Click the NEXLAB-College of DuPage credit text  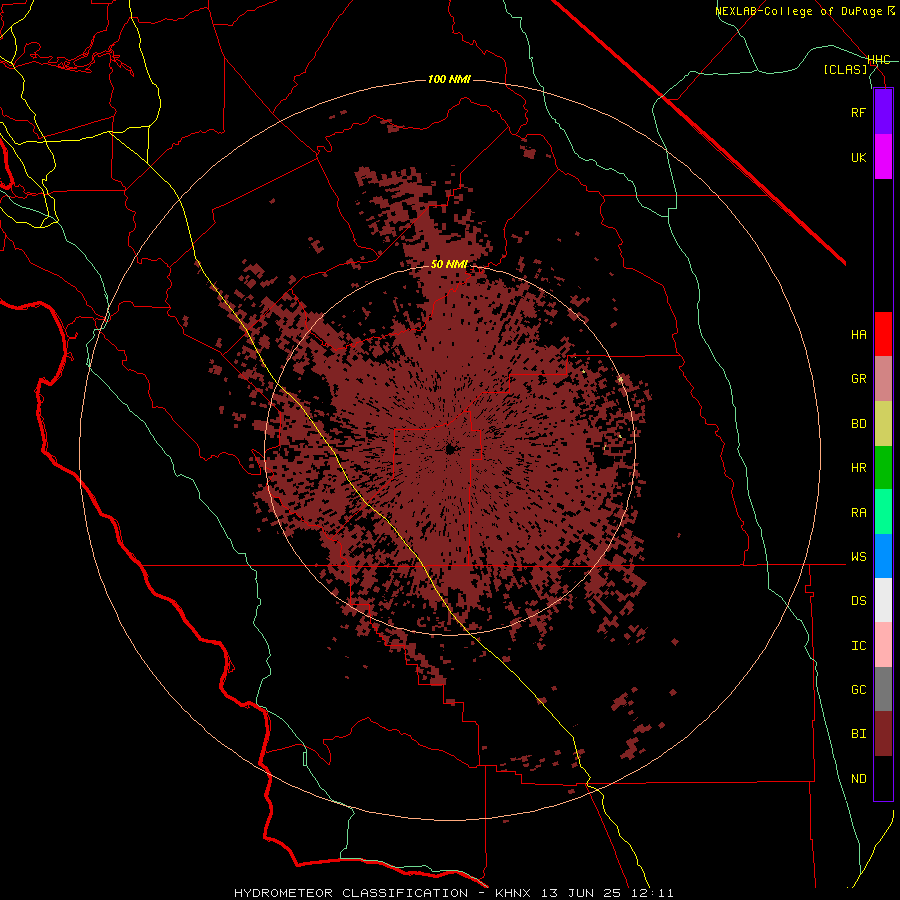pyautogui.click(x=801, y=11)
